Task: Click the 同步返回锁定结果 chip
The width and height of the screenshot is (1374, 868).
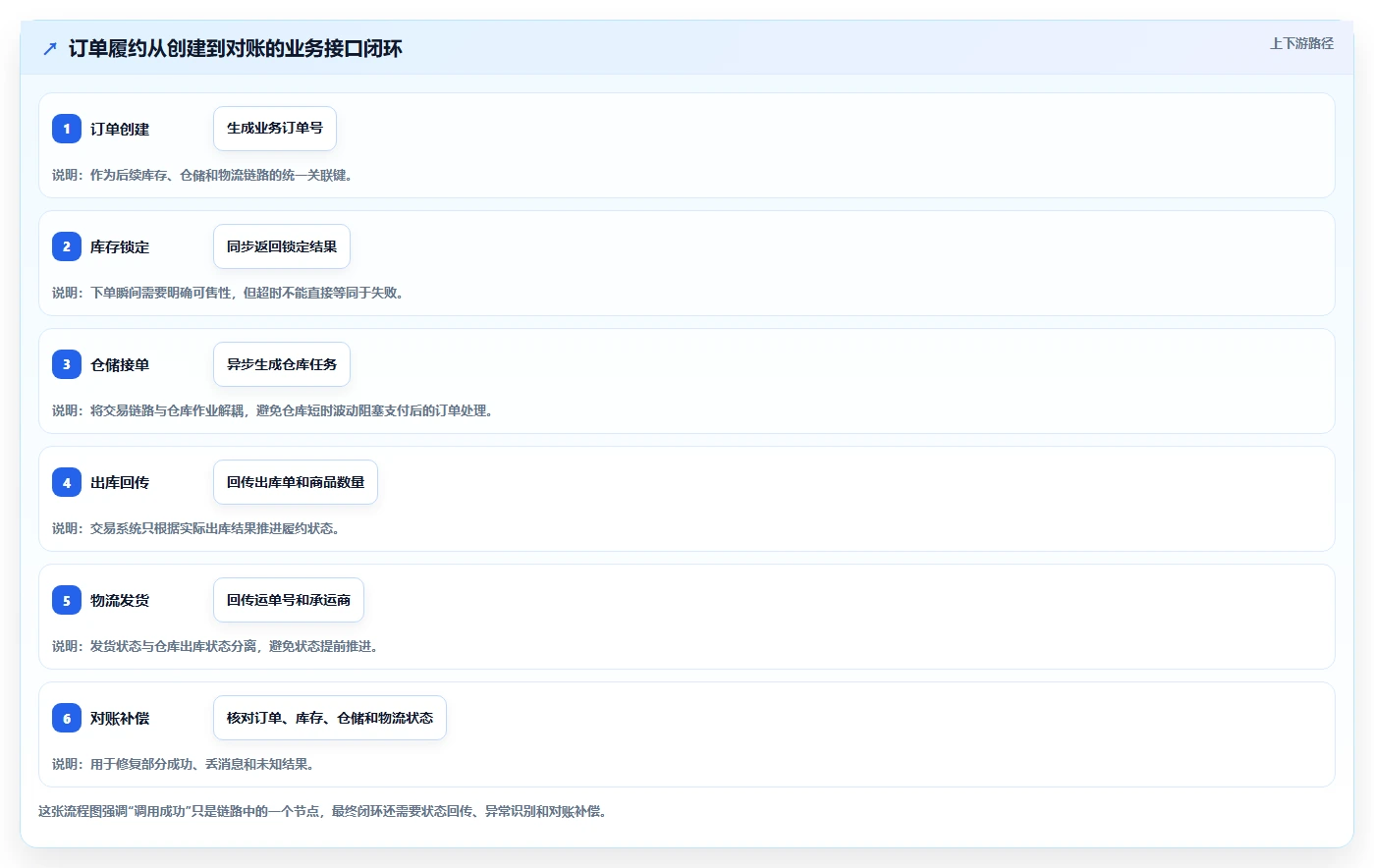Action: (282, 246)
